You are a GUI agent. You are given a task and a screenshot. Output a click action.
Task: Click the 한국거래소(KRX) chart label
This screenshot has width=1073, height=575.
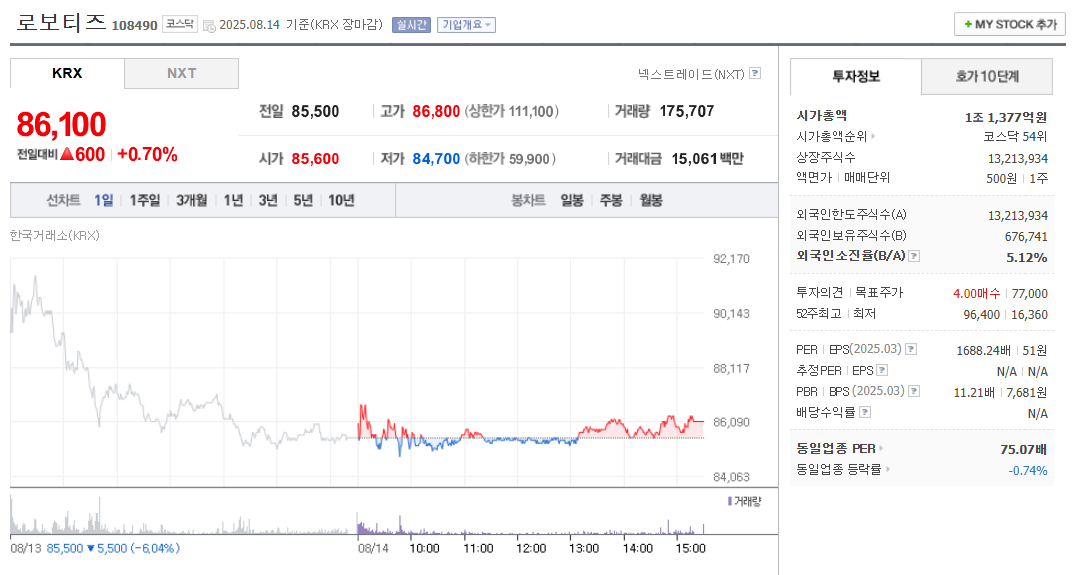coord(55,235)
